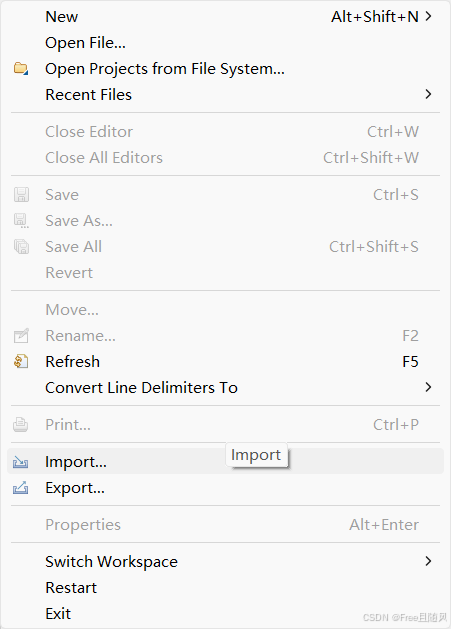
Task: Click the Save As icon
Action: (21, 221)
